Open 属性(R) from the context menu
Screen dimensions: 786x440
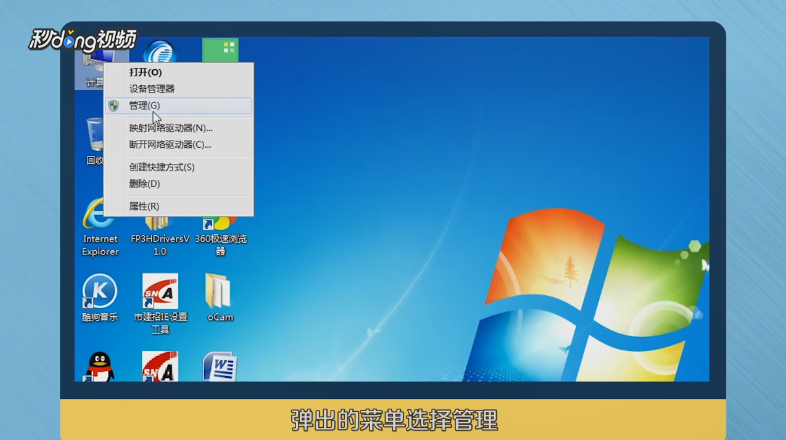tap(178, 206)
